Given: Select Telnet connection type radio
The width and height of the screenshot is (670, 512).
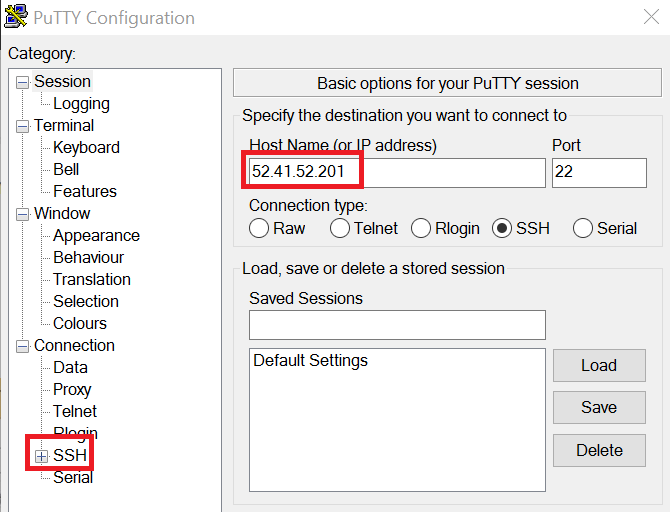Looking at the screenshot, I should coord(364,228).
